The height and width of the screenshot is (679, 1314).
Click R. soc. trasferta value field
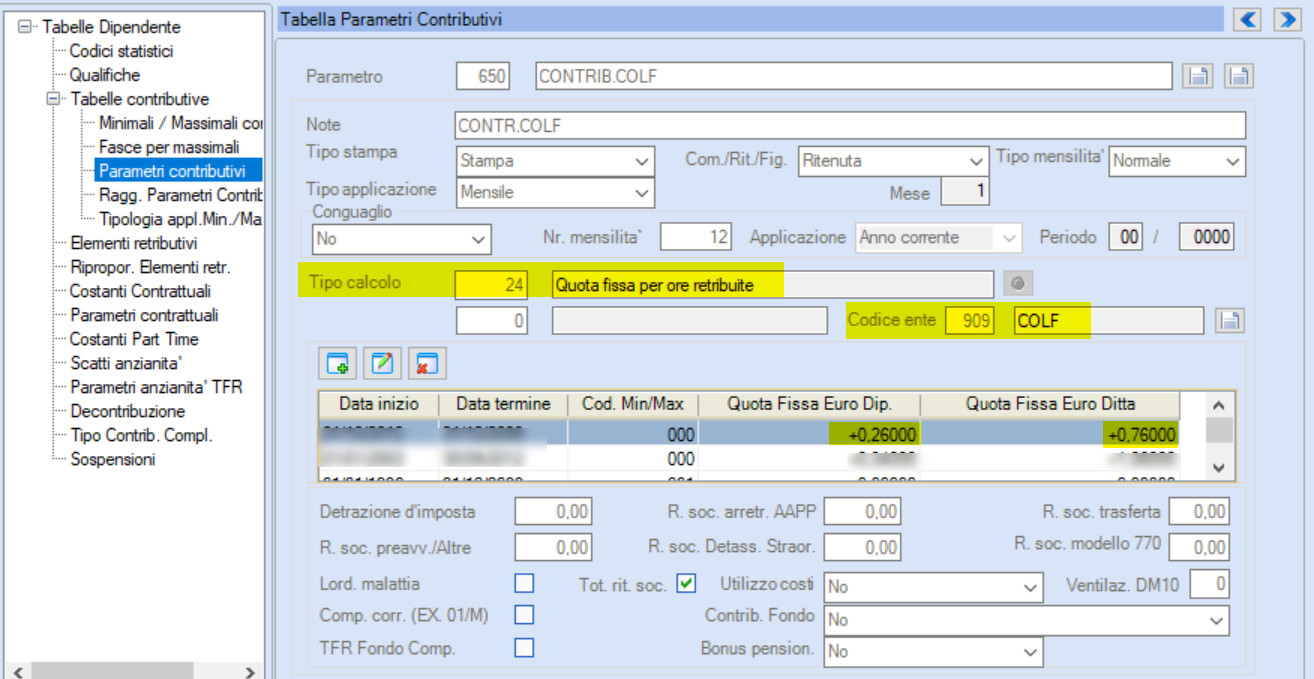point(1199,512)
